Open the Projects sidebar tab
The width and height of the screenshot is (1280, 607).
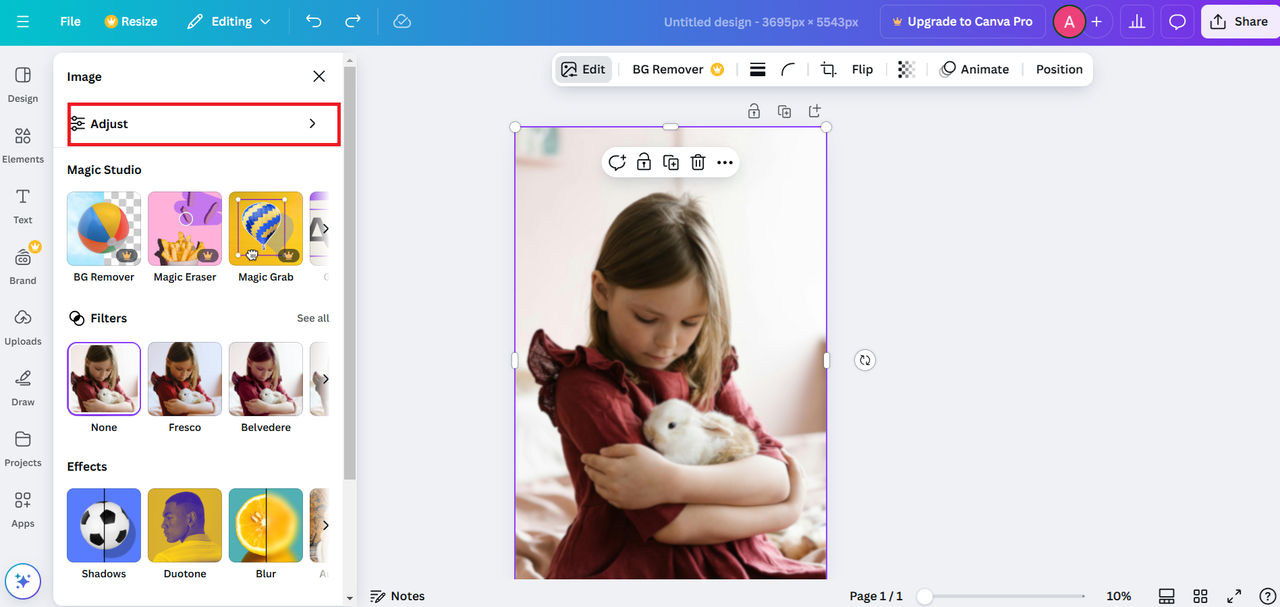23,449
